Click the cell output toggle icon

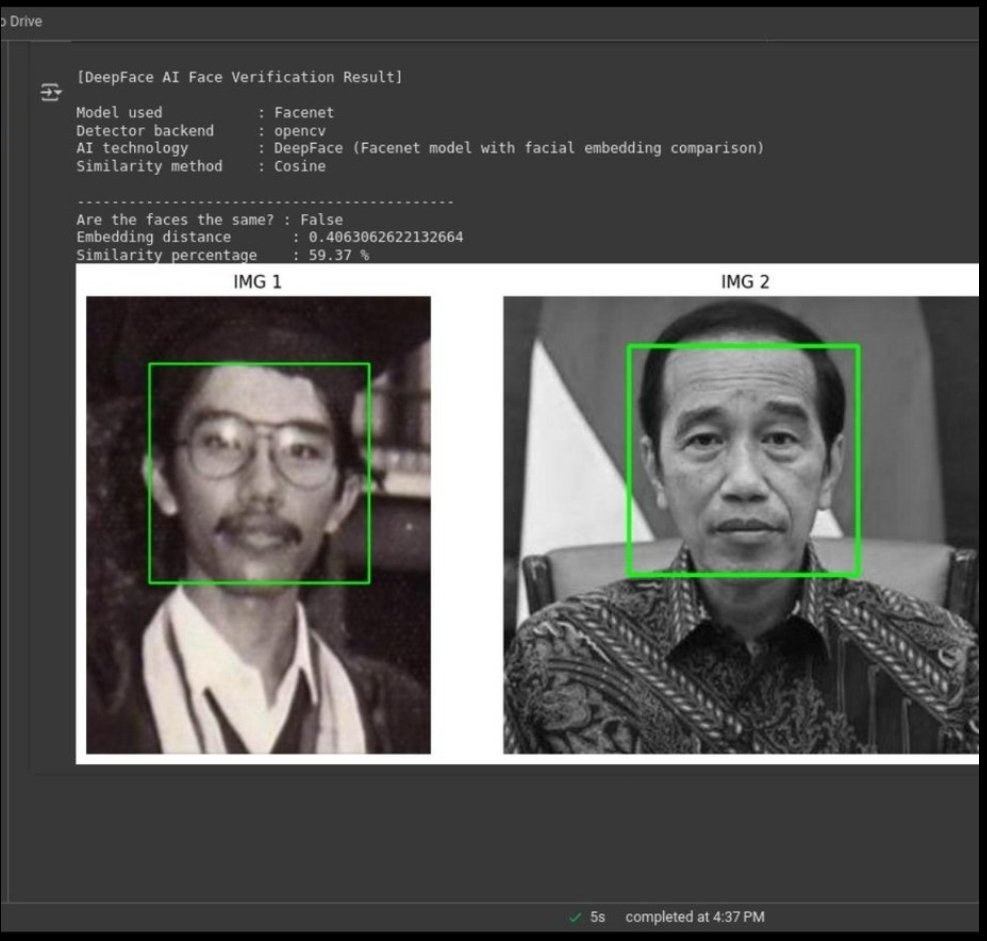50,92
